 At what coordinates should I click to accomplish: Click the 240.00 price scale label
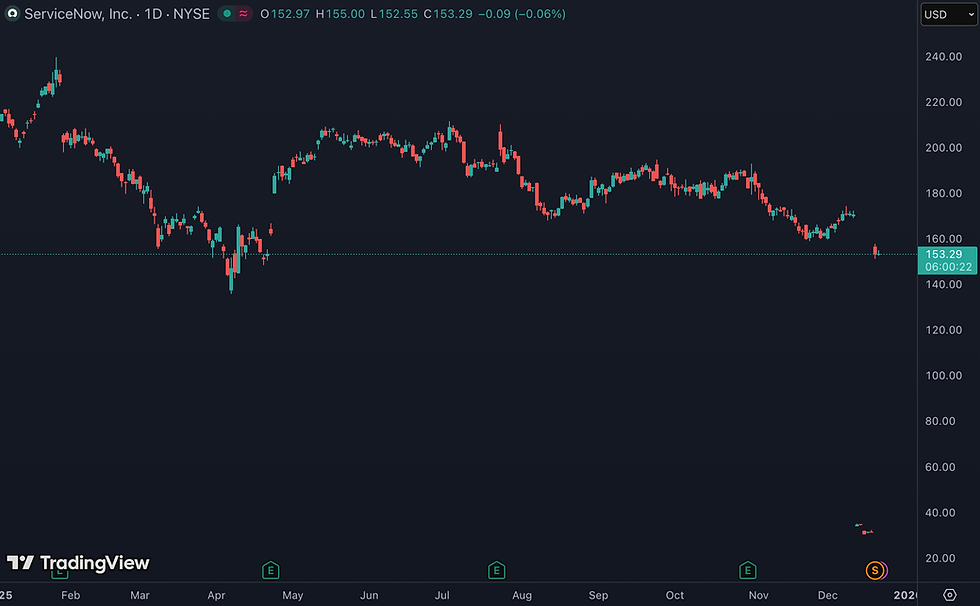click(944, 57)
